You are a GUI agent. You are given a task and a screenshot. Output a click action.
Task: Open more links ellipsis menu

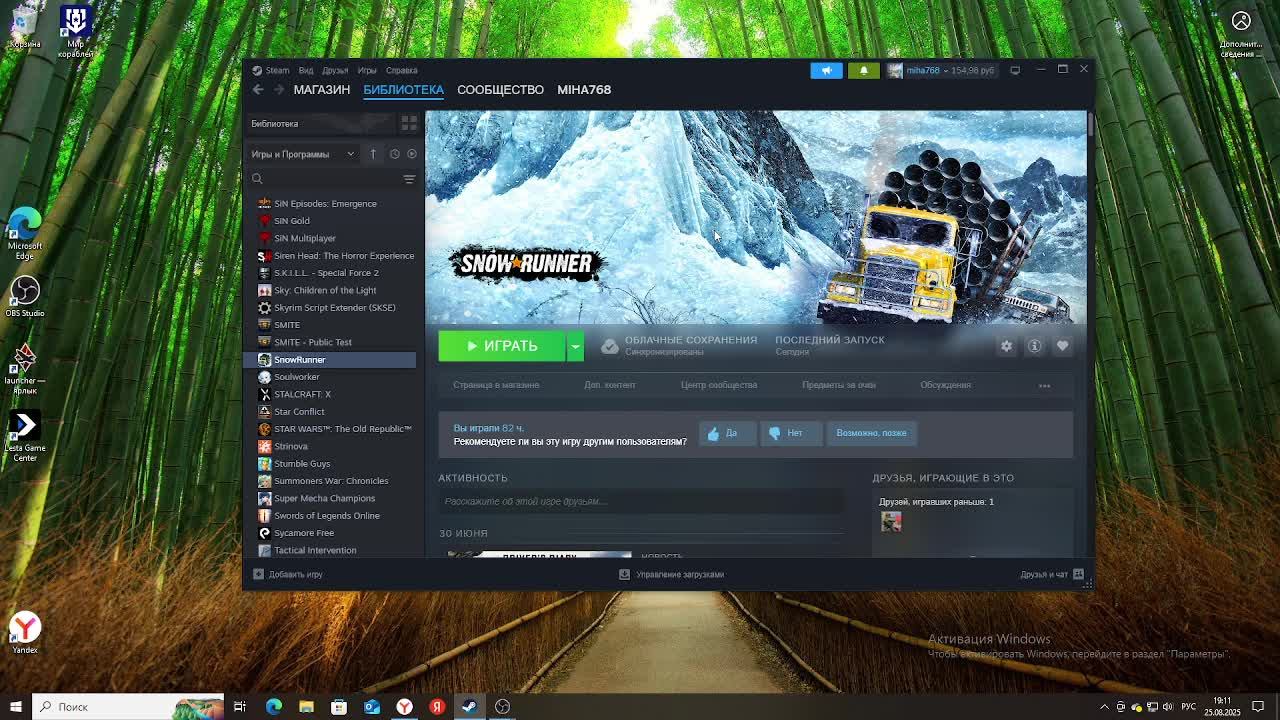[1044, 385]
